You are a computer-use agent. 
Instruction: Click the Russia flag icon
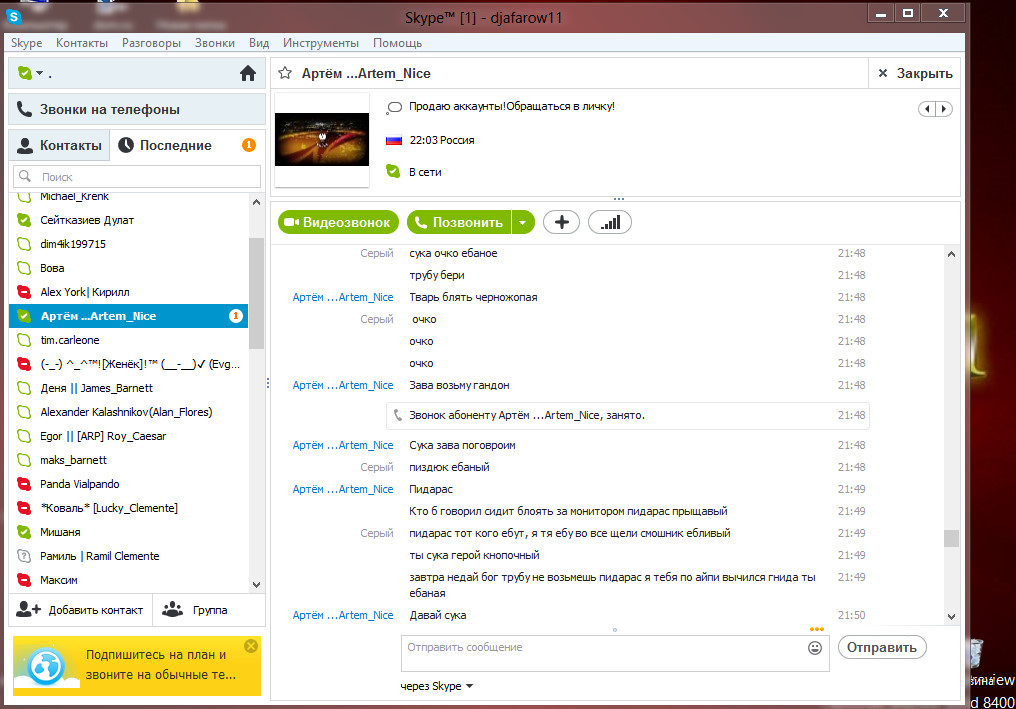[394, 140]
